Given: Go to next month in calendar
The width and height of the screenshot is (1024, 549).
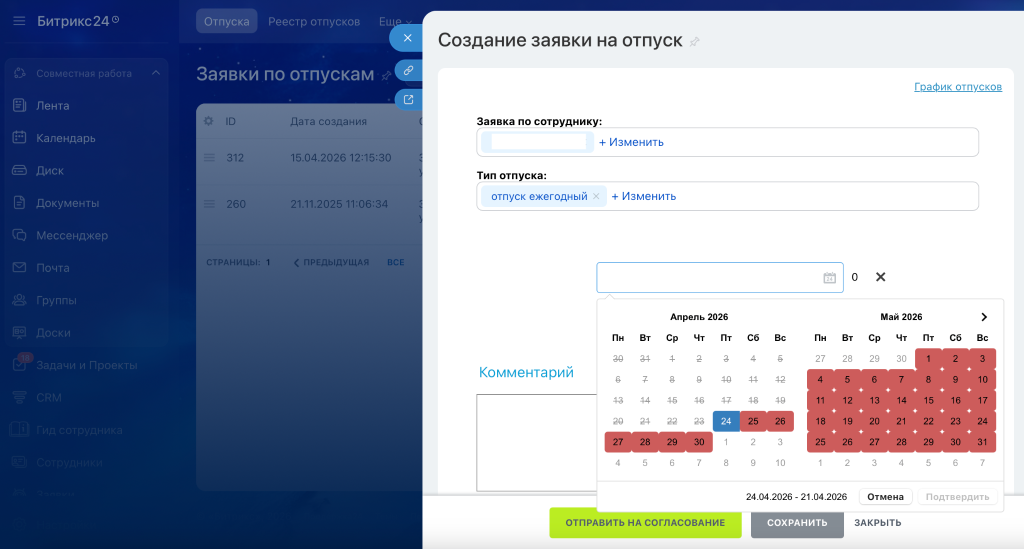Looking at the screenshot, I should pyautogui.click(x=984, y=317).
